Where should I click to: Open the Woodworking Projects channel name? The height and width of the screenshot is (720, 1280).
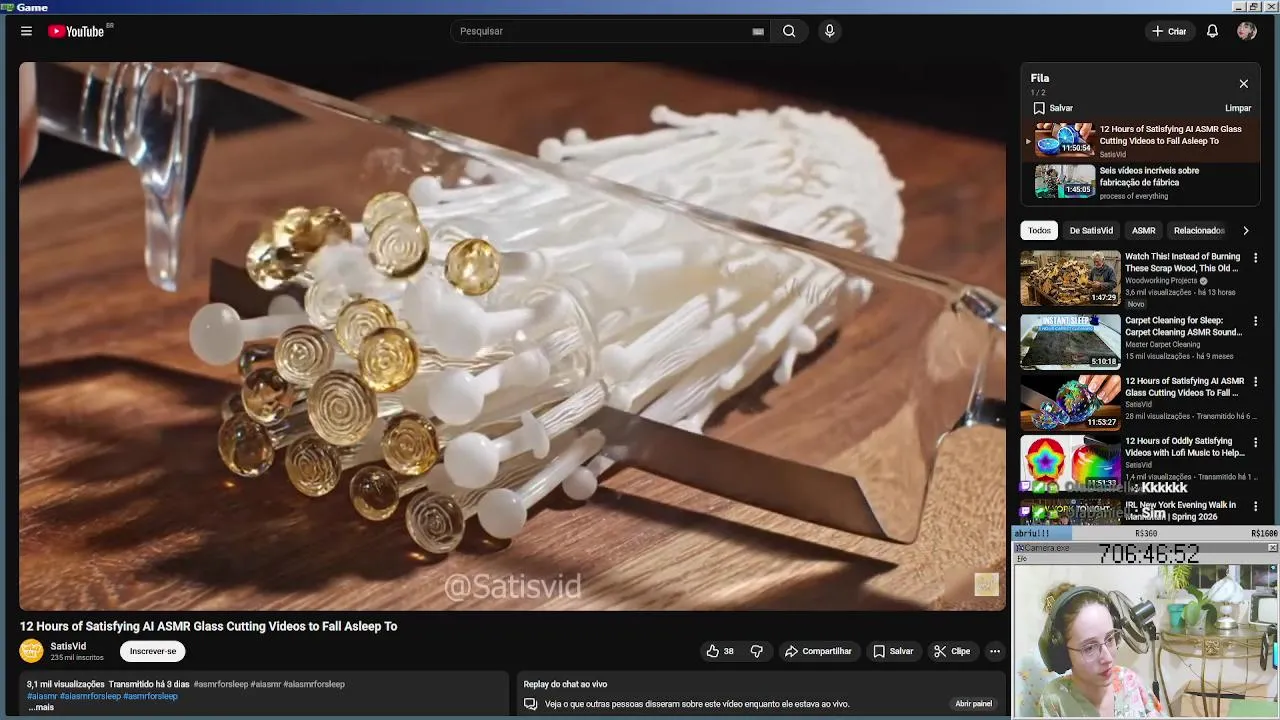pyautogui.click(x=1162, y=281)
